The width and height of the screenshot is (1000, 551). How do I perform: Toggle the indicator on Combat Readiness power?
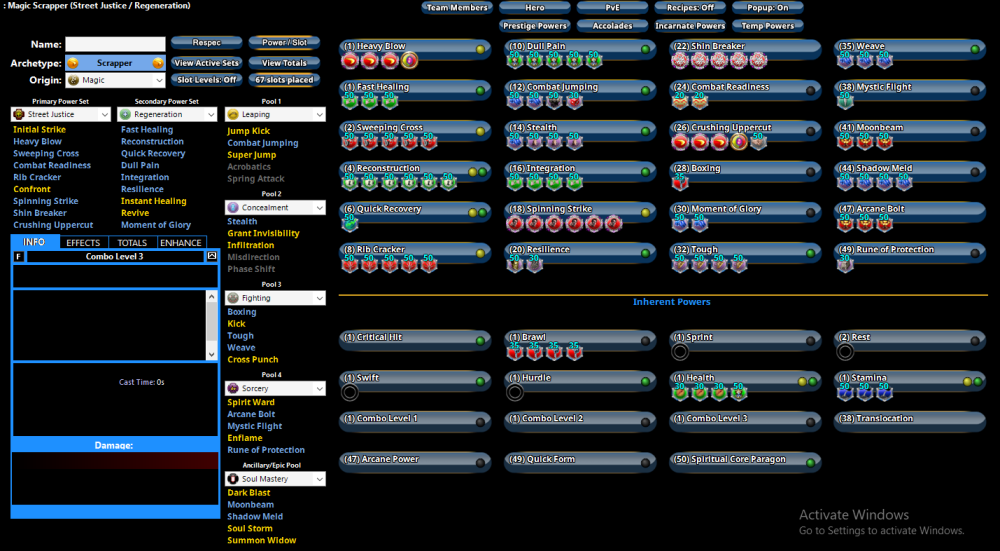[810, 88]
